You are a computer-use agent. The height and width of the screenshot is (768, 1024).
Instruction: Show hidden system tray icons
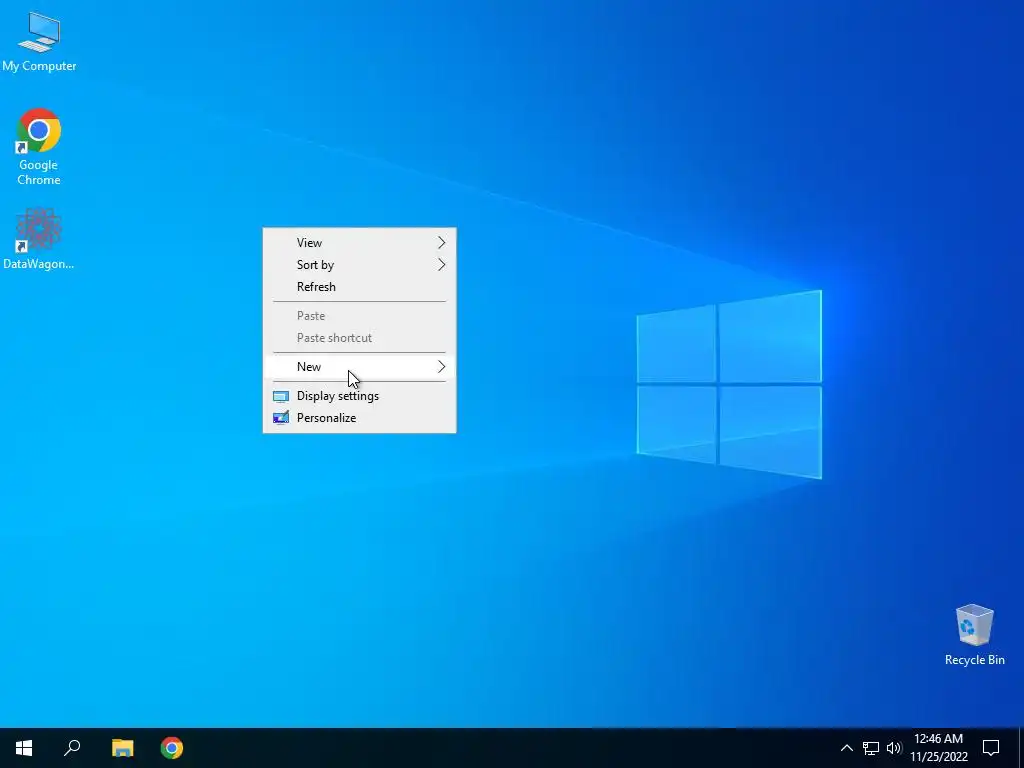pos(846,748)
